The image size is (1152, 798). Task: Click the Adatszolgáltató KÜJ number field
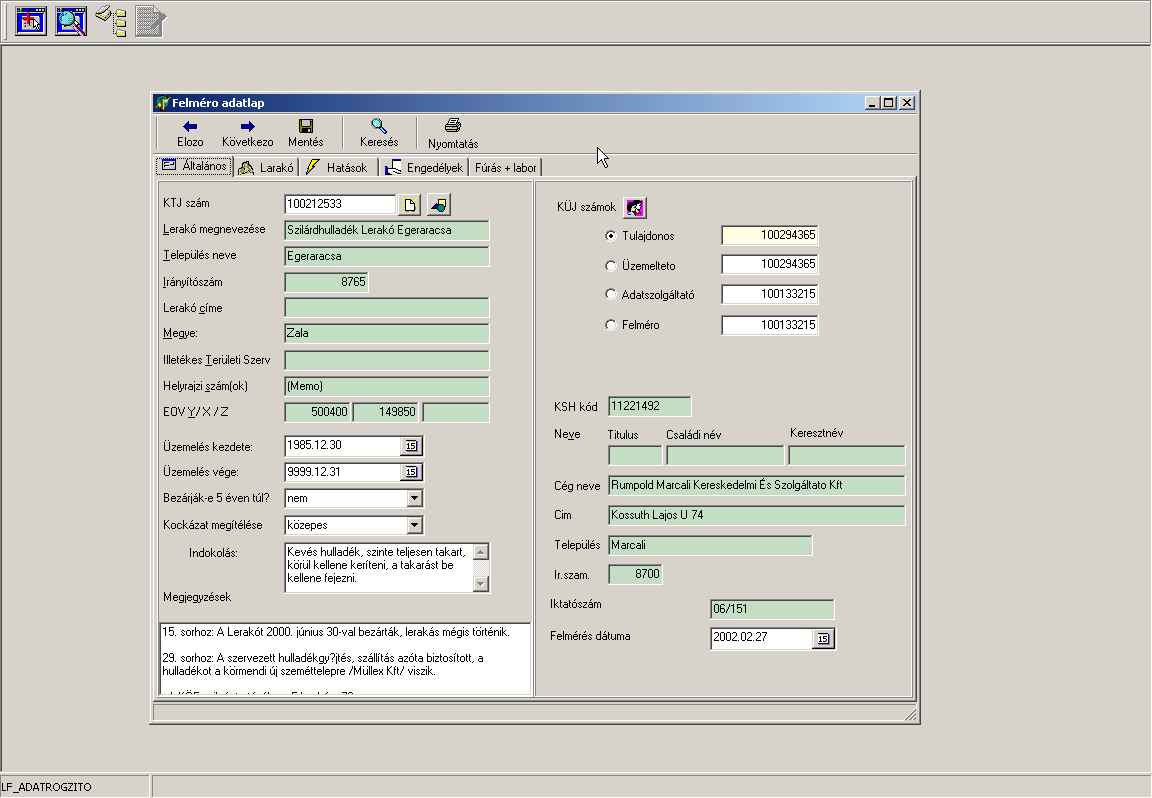[x=770, y=294]
